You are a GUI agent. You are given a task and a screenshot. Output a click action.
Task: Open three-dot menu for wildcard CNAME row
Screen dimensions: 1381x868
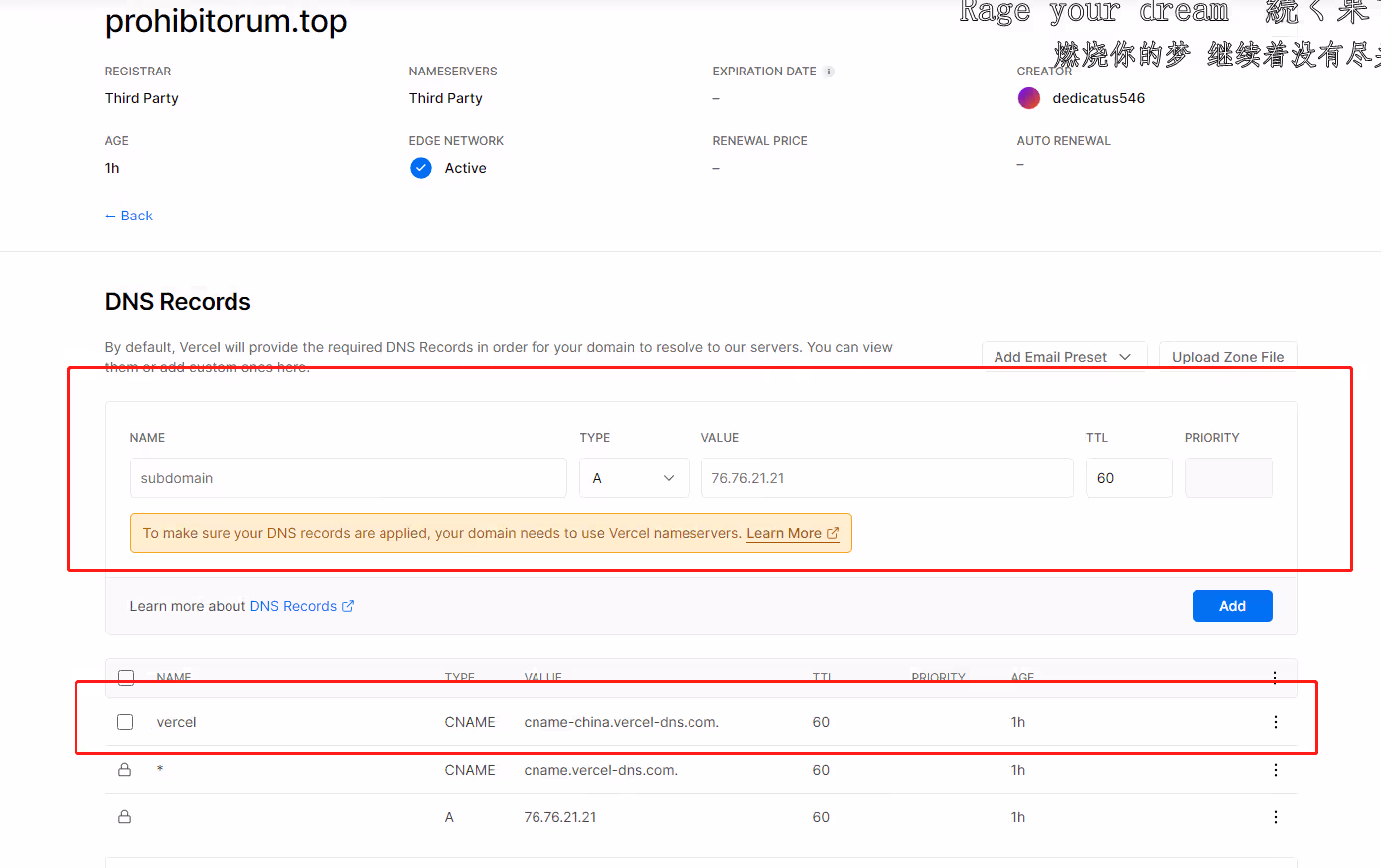click(1275, 770)
